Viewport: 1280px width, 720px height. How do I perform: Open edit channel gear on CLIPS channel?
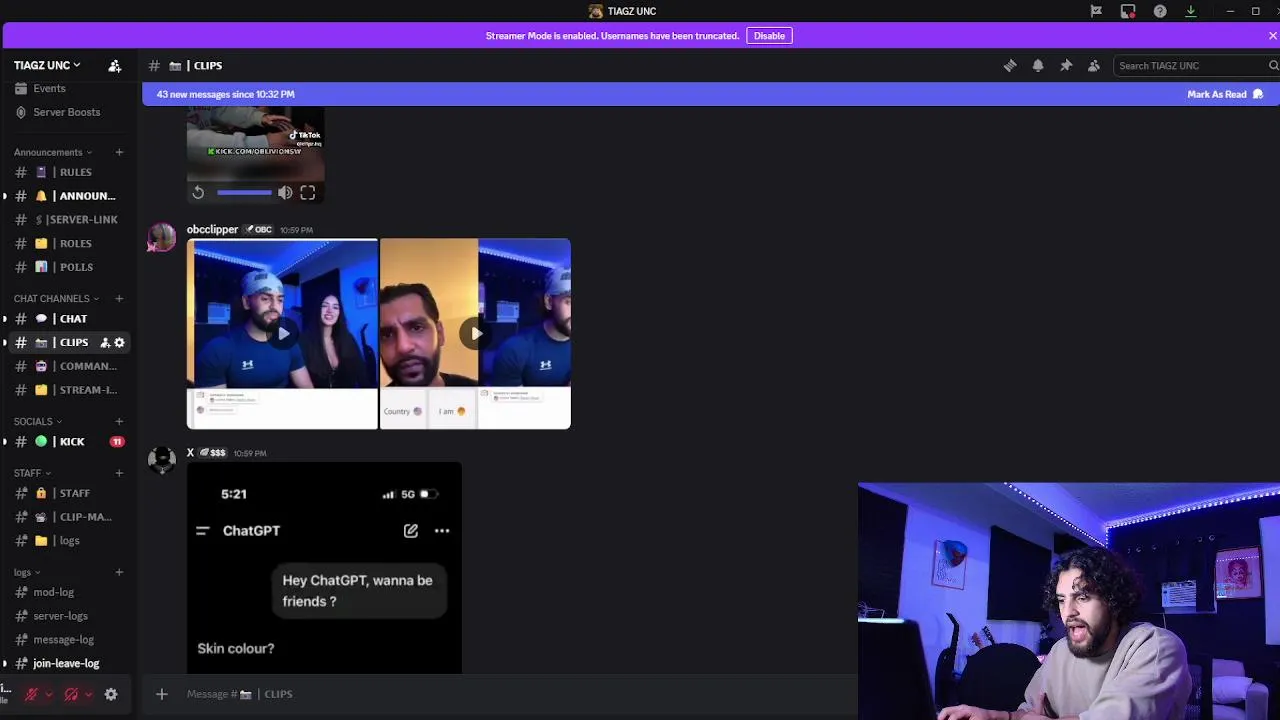(x=119, y=342)
